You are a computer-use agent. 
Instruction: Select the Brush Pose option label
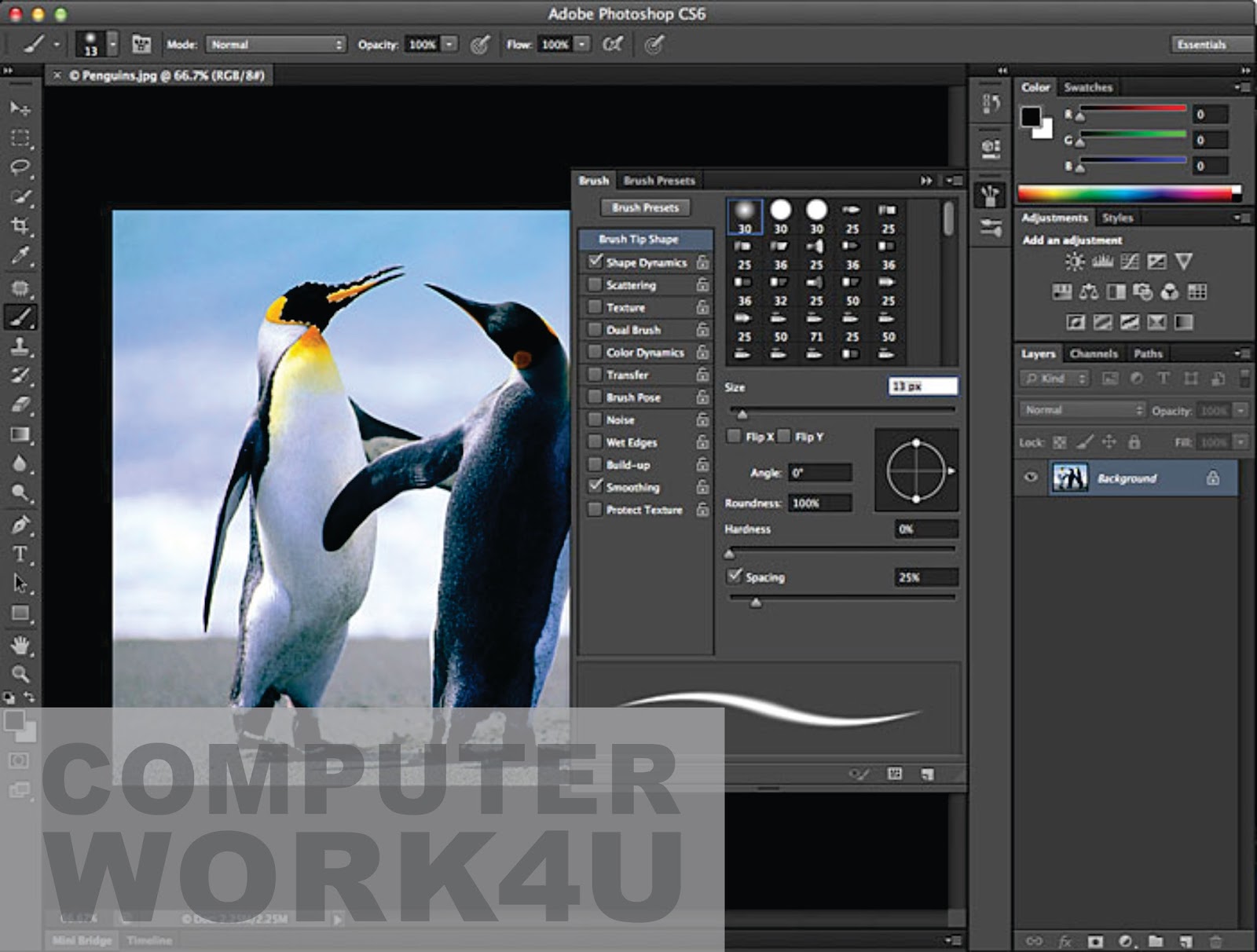pyautogui.click(x=633, y=397)
